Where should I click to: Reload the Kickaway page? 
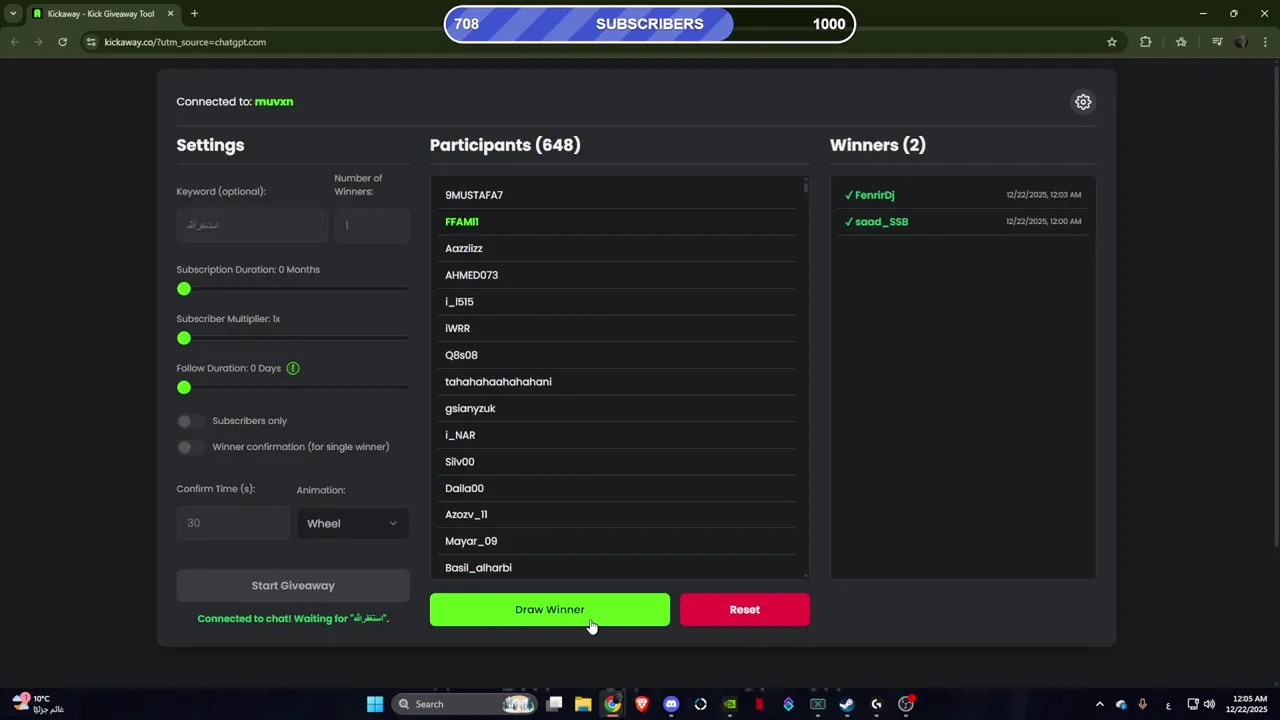(62, 42)
